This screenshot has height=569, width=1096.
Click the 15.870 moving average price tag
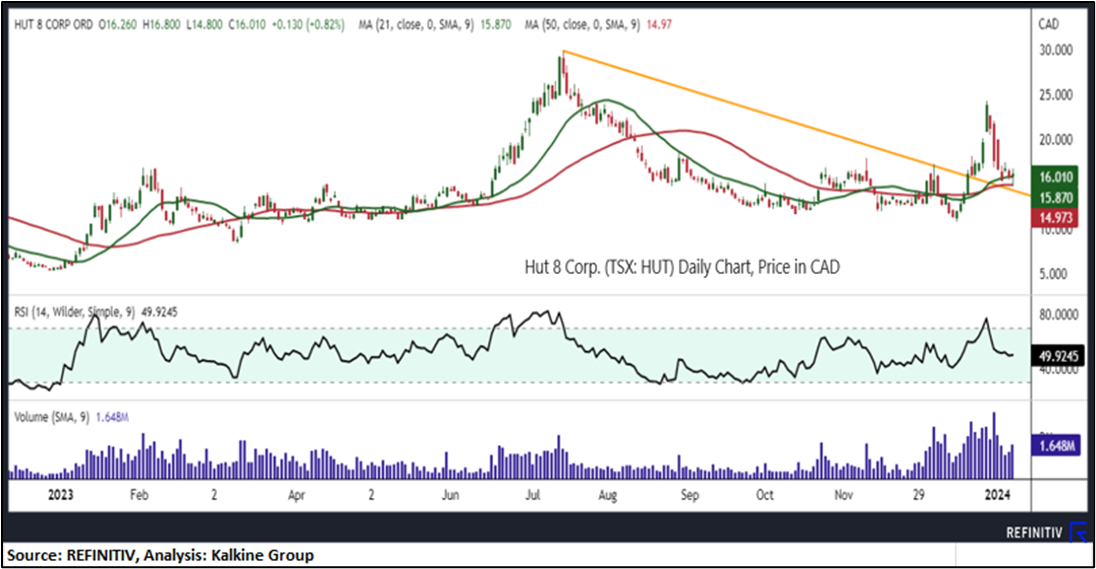pos(1055,198)
